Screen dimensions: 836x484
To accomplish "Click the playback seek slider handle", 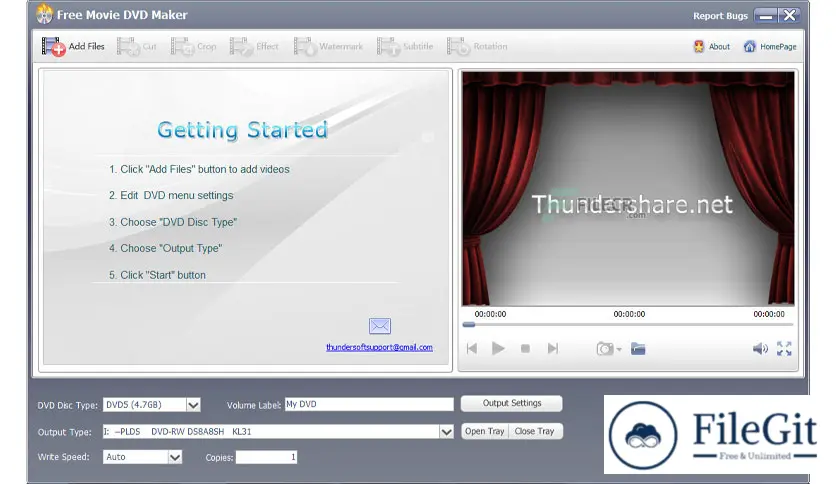I will [x=469, y=324].
